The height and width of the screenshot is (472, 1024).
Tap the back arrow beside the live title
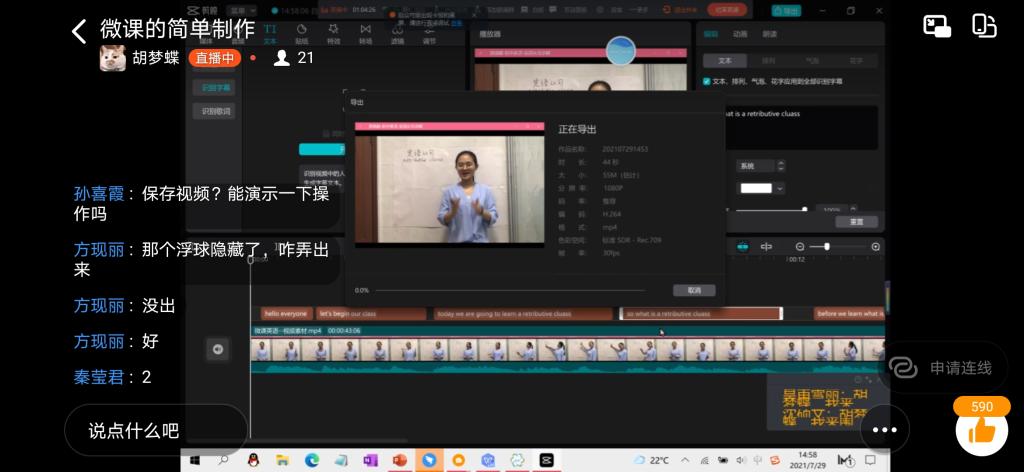coord(79,31)
